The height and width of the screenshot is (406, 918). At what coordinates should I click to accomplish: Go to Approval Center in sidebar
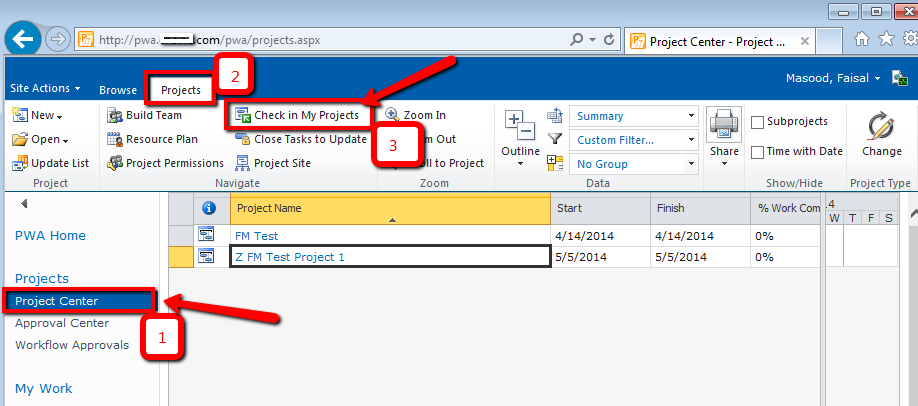click(62, 323)
